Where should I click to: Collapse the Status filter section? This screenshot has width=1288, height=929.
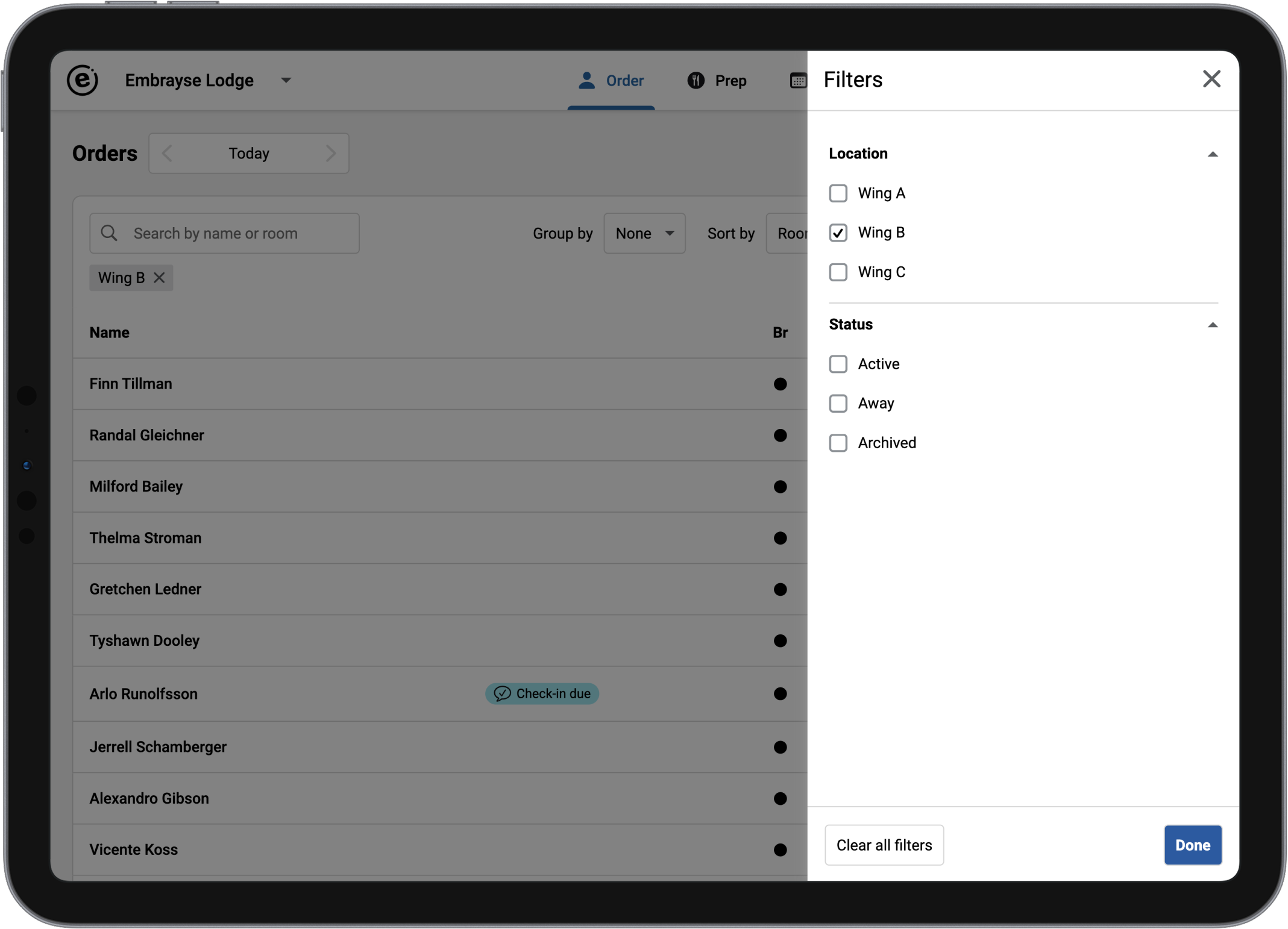coord(1212,325)
